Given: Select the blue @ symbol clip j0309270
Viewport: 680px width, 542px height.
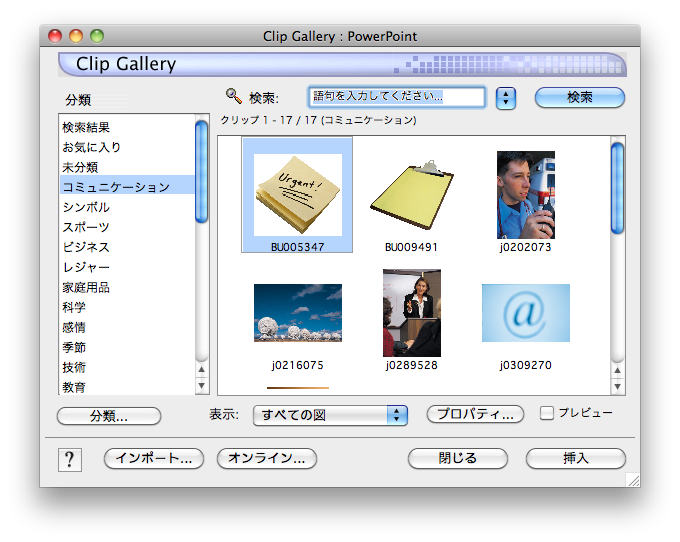Looking at the screenshot, I should 525,313.
